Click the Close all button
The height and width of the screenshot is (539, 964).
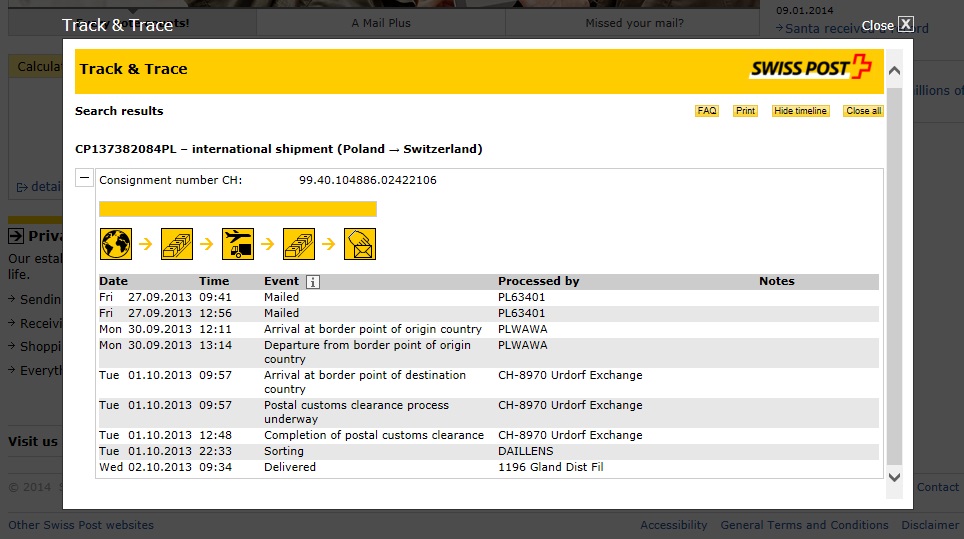pos(863,111)
